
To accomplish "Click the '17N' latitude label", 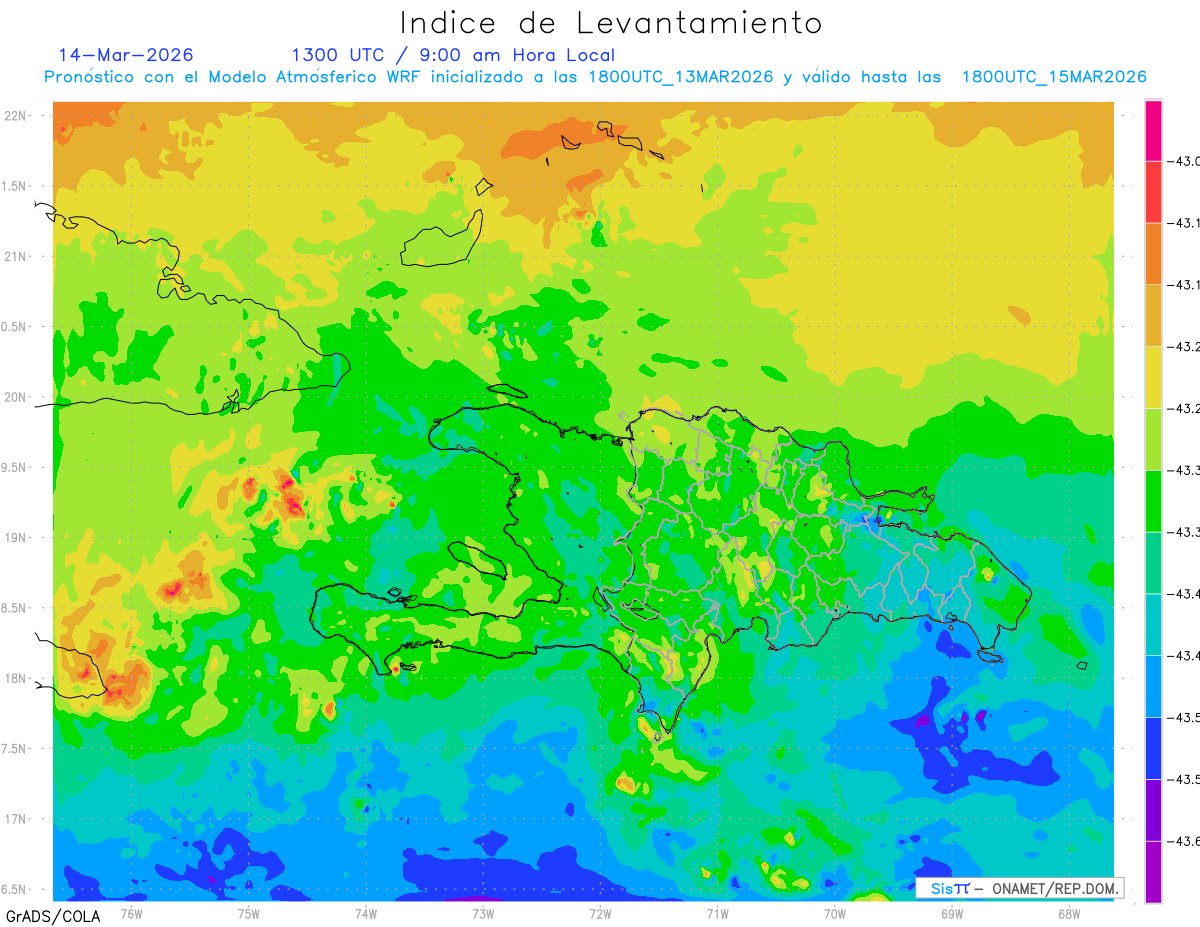I will point(17,819).
